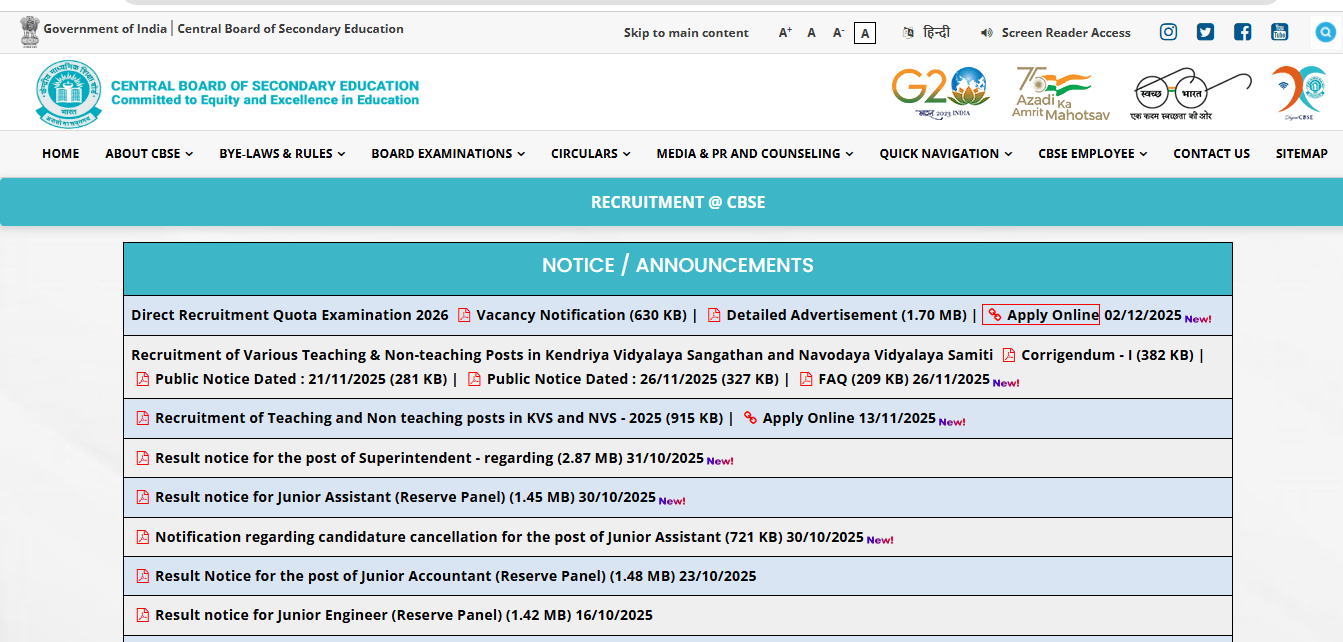Select the CBSE emblem logo
This screenshot has height=642, width=1343.
pyautogui.click(x=67, y=93)
